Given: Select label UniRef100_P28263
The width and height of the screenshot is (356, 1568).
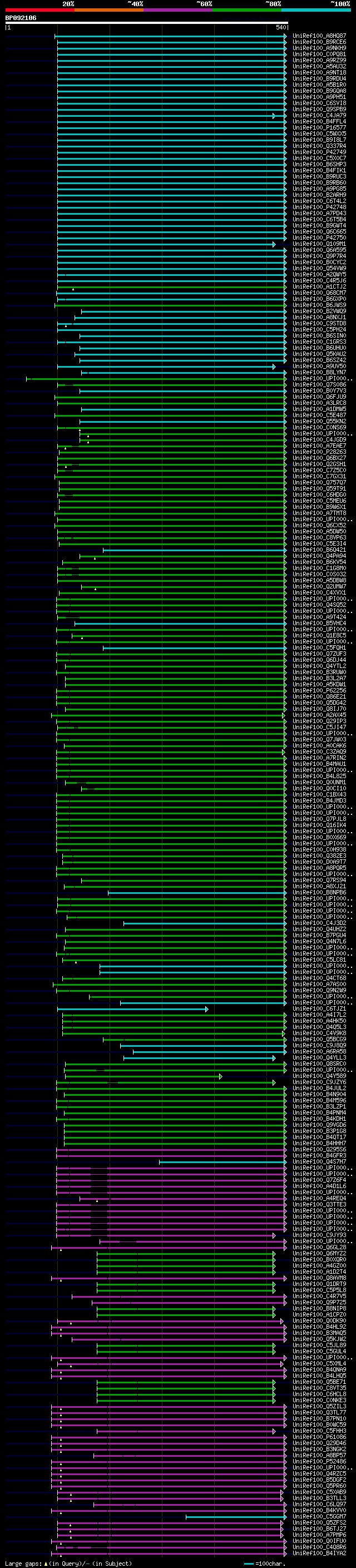Looking at the screenshot, I should point(319,452).
